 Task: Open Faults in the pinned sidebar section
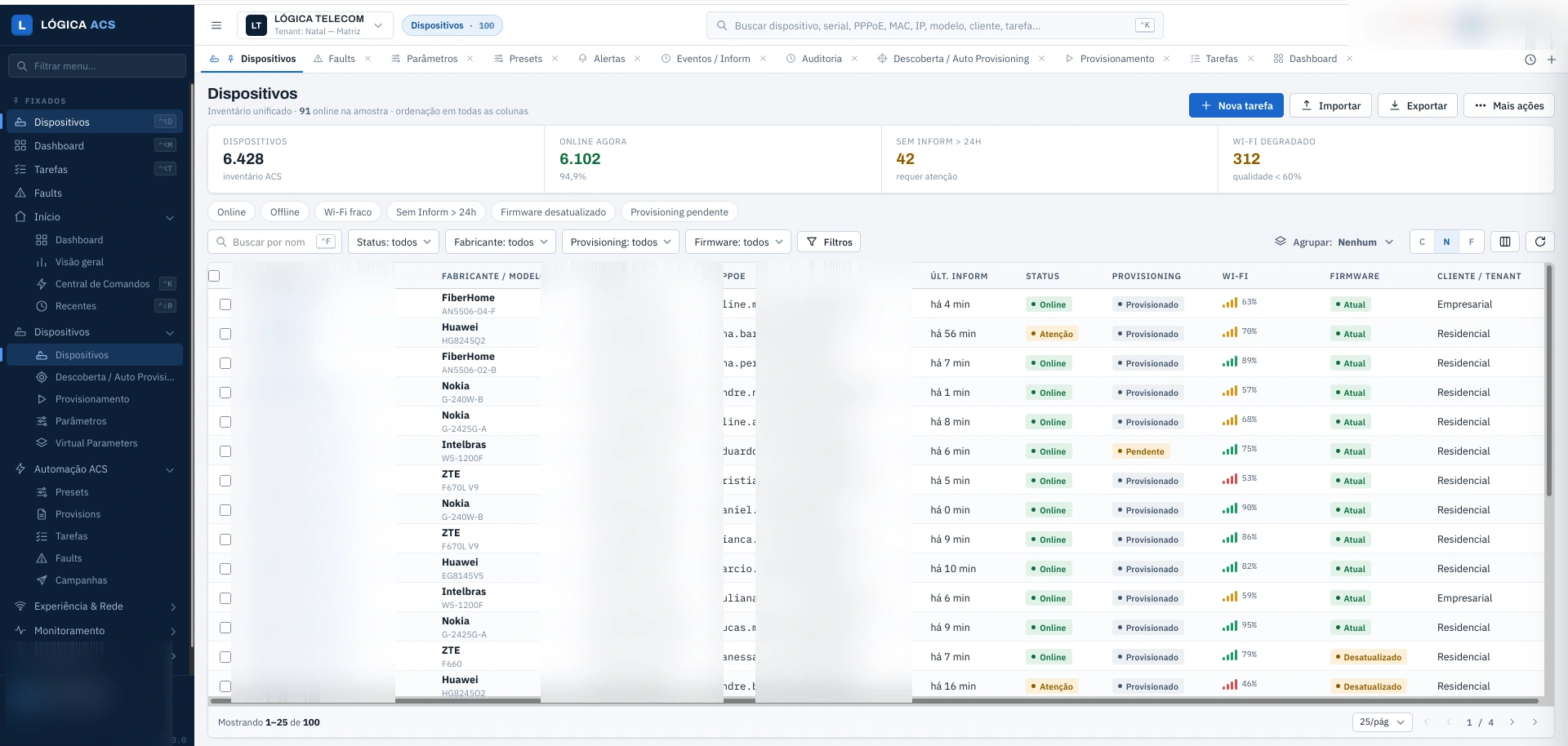pyautogui.click(x=96, y=193)
